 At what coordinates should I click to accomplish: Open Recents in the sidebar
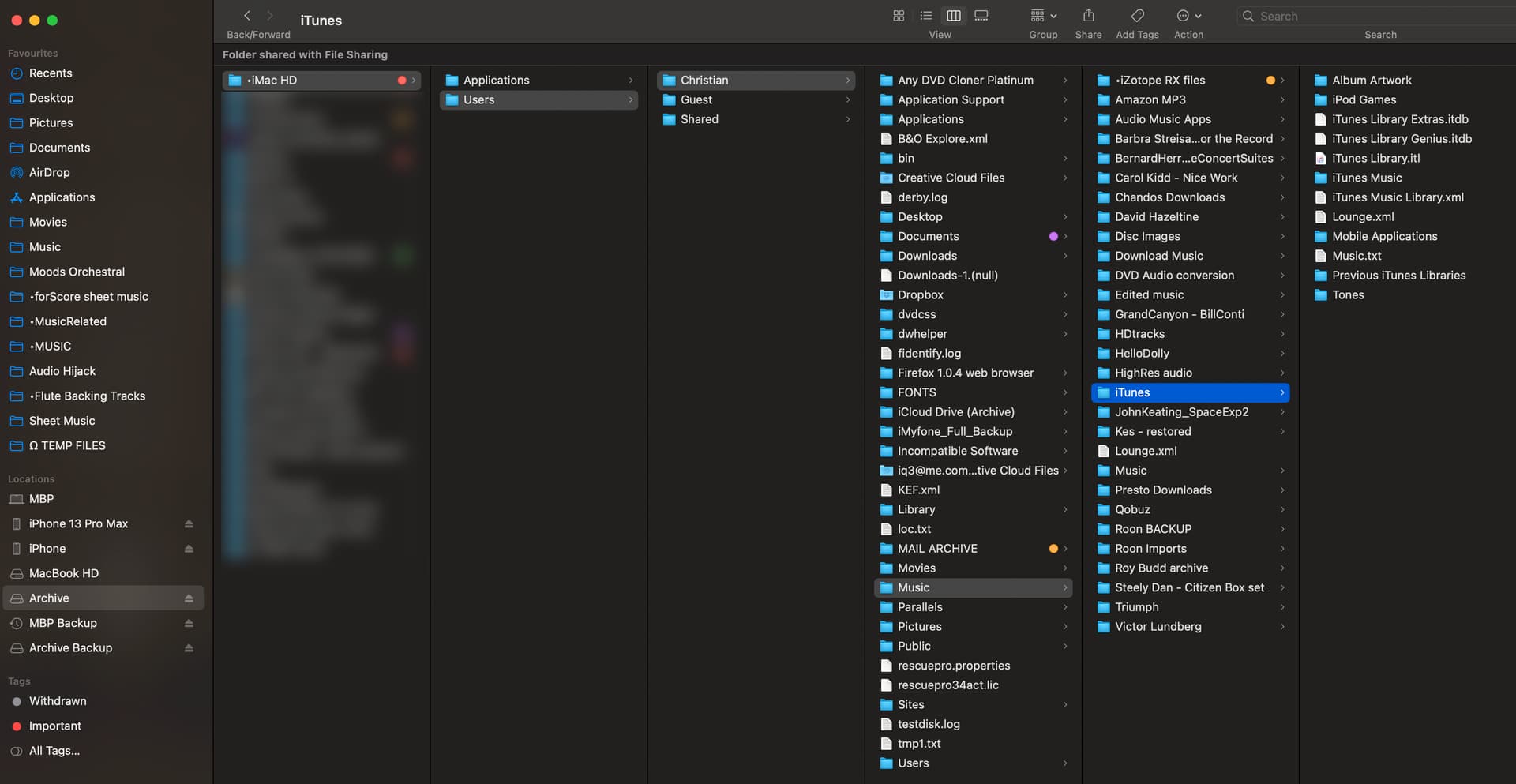[x=51, y=73]
